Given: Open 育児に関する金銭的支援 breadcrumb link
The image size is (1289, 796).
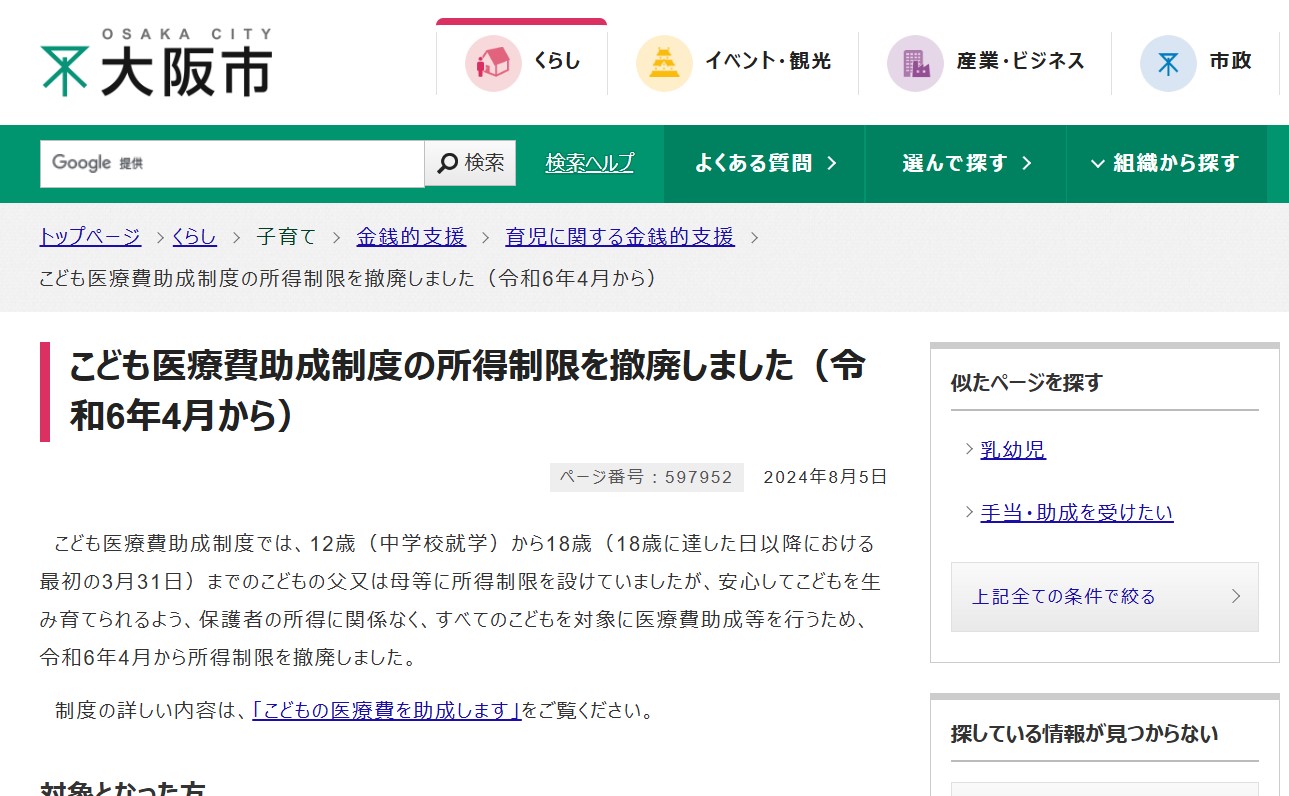Looking at the screenshot, I should pyautogui.click(x=620, y=237).
